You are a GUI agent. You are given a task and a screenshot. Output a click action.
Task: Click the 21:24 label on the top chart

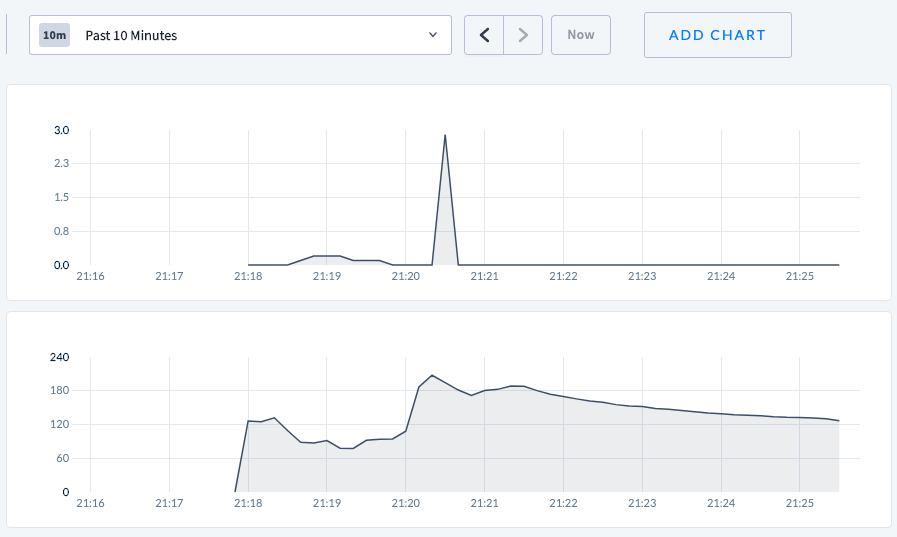tap(721, 276)
